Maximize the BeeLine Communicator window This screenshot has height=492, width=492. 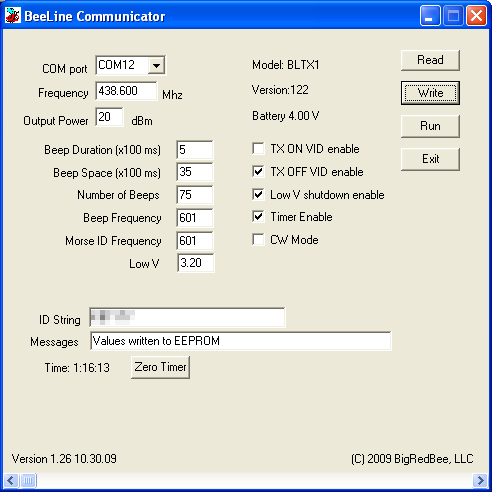[453, 15]
